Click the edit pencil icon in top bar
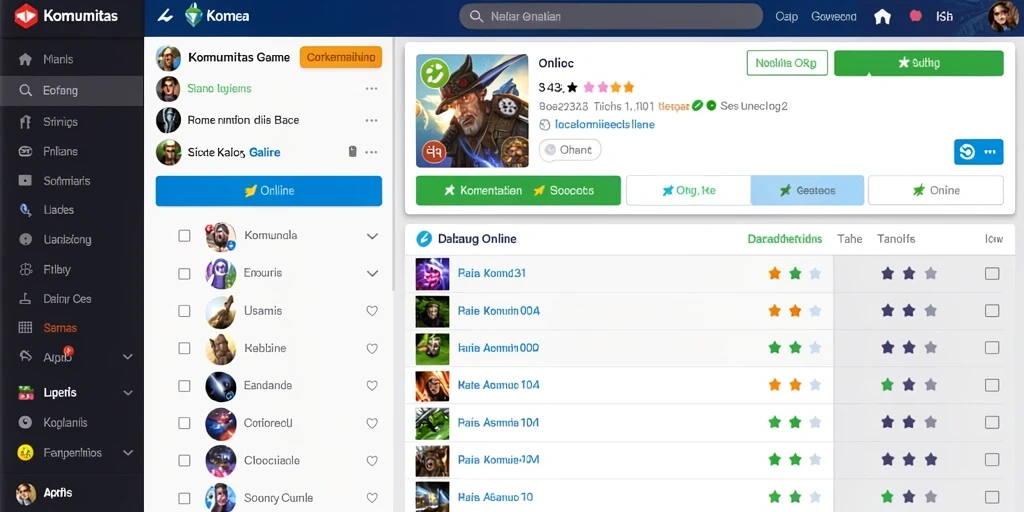Image resolution: width=1024 pixels, height=512 pixels. [x=165, y=16]
